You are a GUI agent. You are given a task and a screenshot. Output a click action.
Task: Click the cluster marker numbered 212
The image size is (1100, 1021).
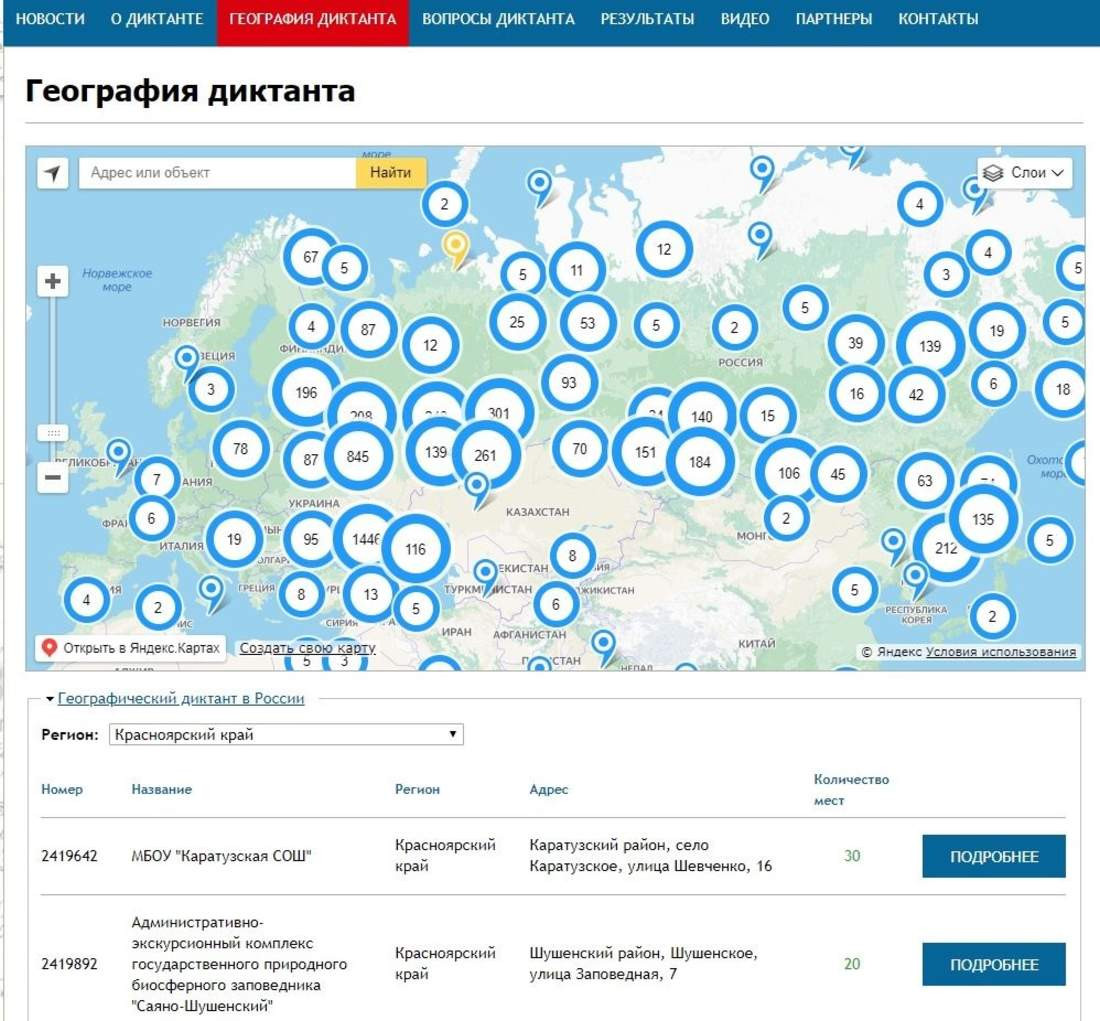[x=945, y=548]
